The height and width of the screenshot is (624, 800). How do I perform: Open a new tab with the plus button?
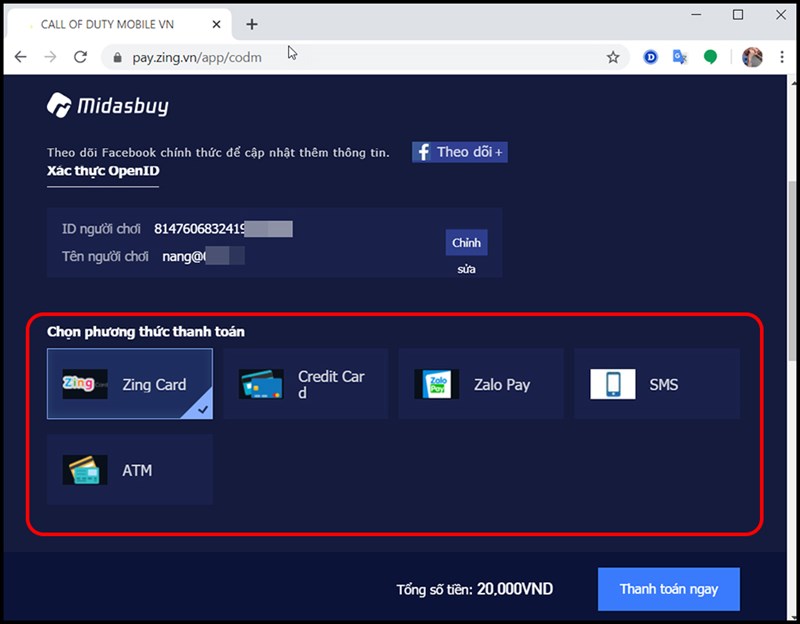[252, 24]
